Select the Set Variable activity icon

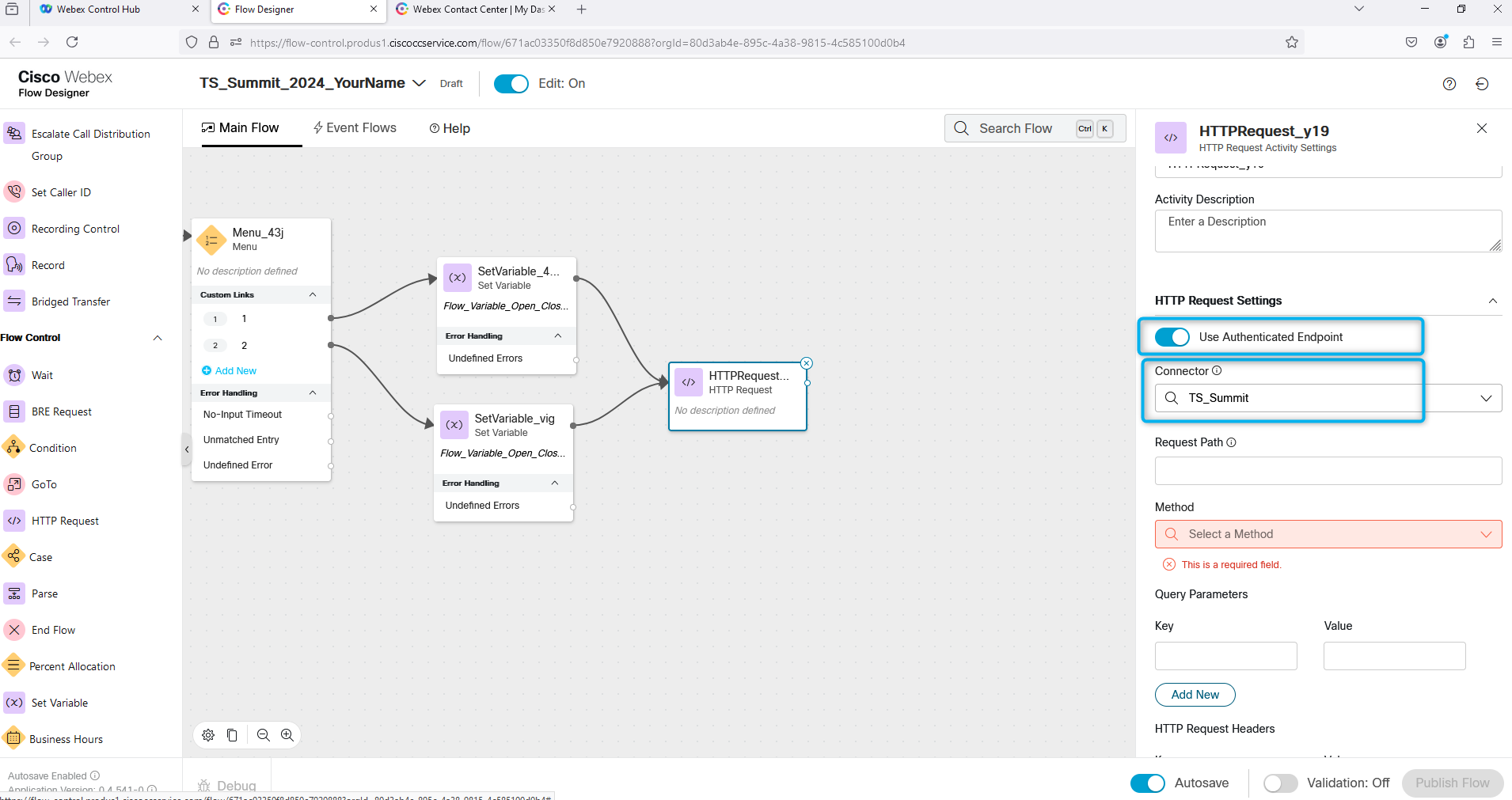pos(14,702)
